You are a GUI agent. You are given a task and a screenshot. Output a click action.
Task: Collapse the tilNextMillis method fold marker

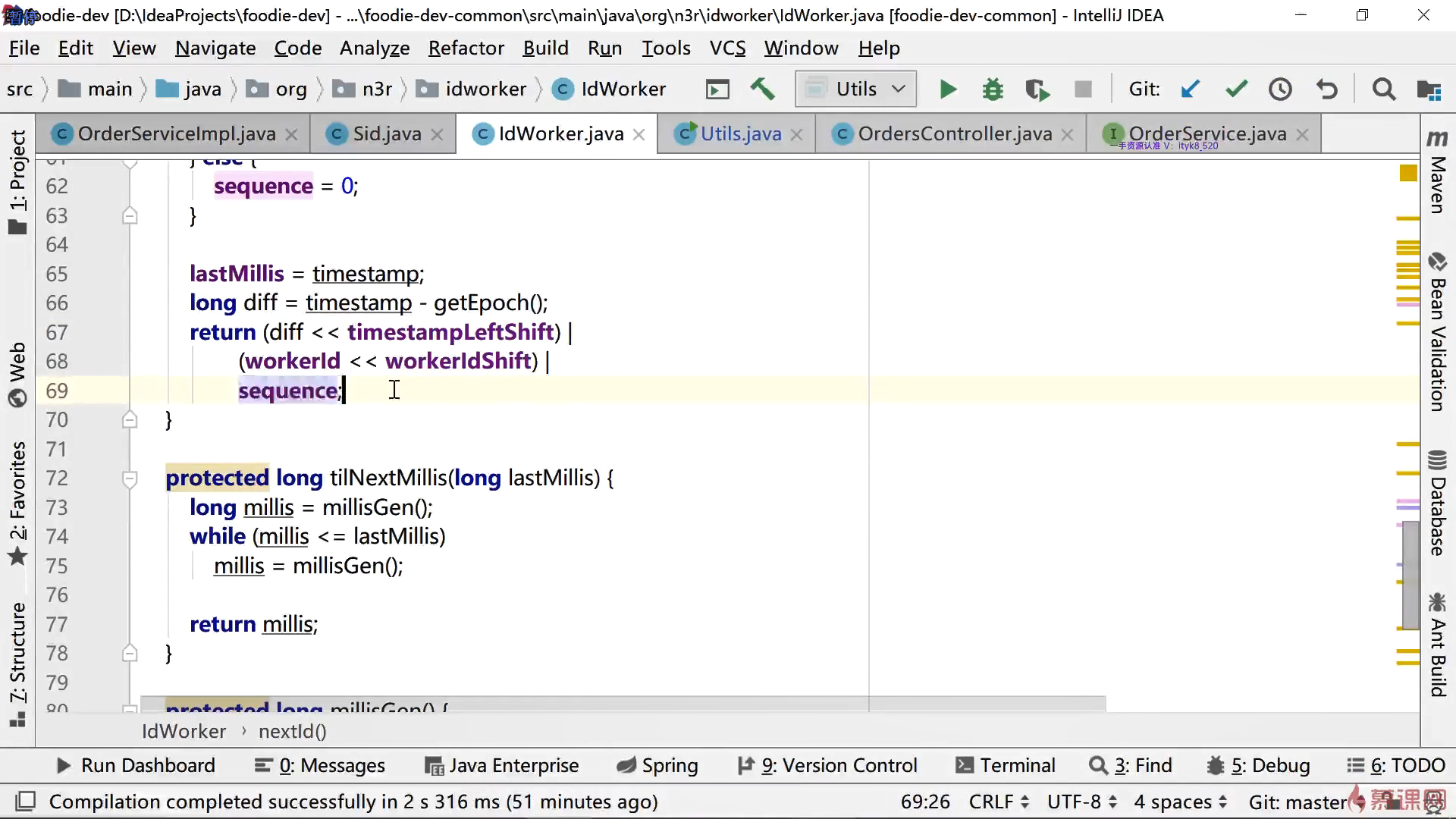point(130,479)
